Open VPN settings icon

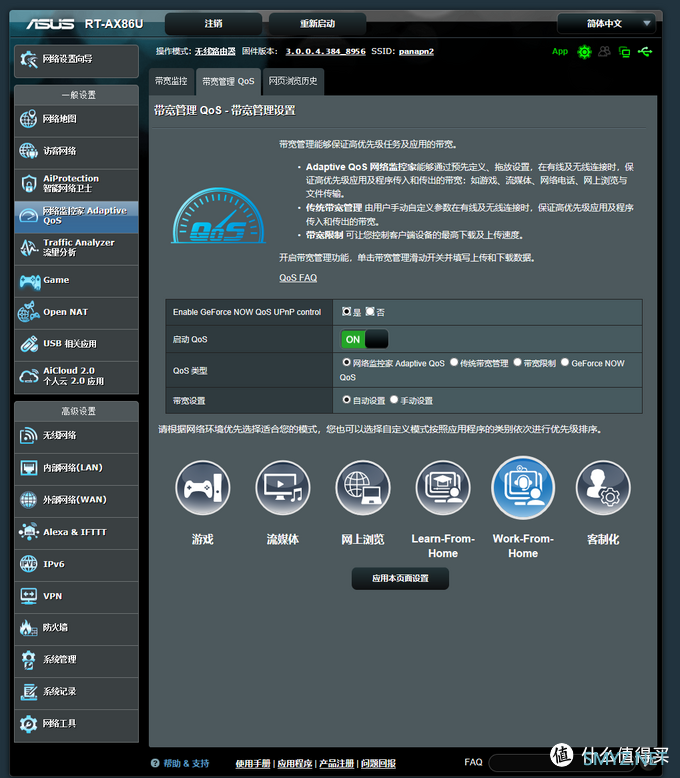click(x=29, y=596)
